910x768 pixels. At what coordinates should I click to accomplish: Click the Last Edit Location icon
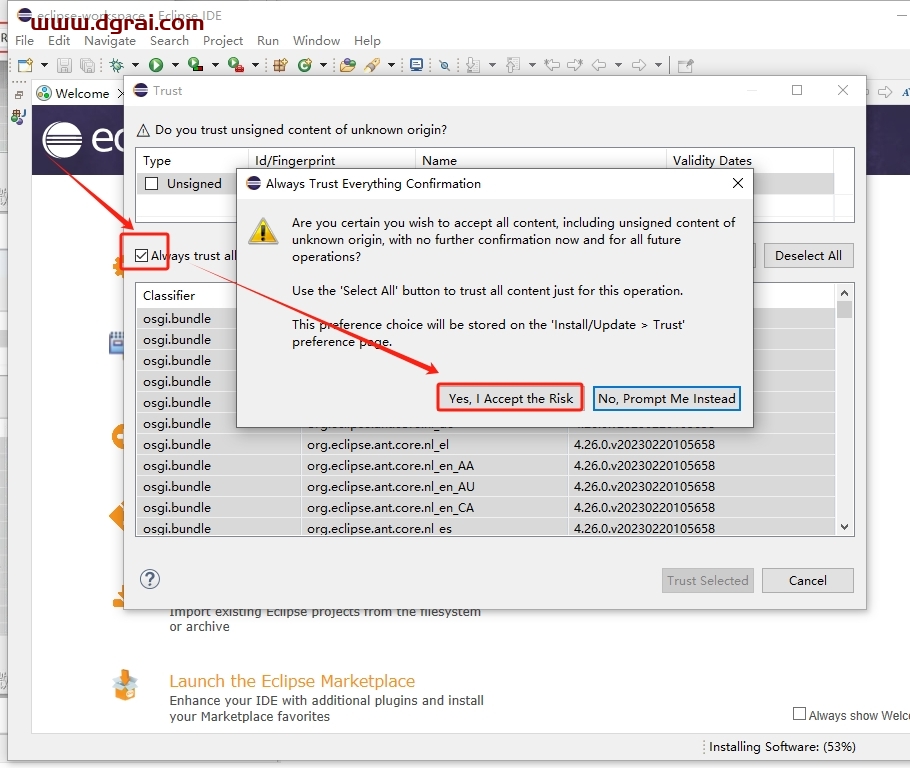[552, 65]
